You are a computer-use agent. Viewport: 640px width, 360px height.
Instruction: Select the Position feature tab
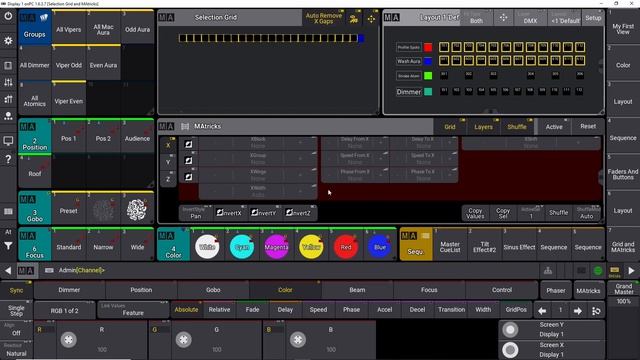tap(141, 290)
